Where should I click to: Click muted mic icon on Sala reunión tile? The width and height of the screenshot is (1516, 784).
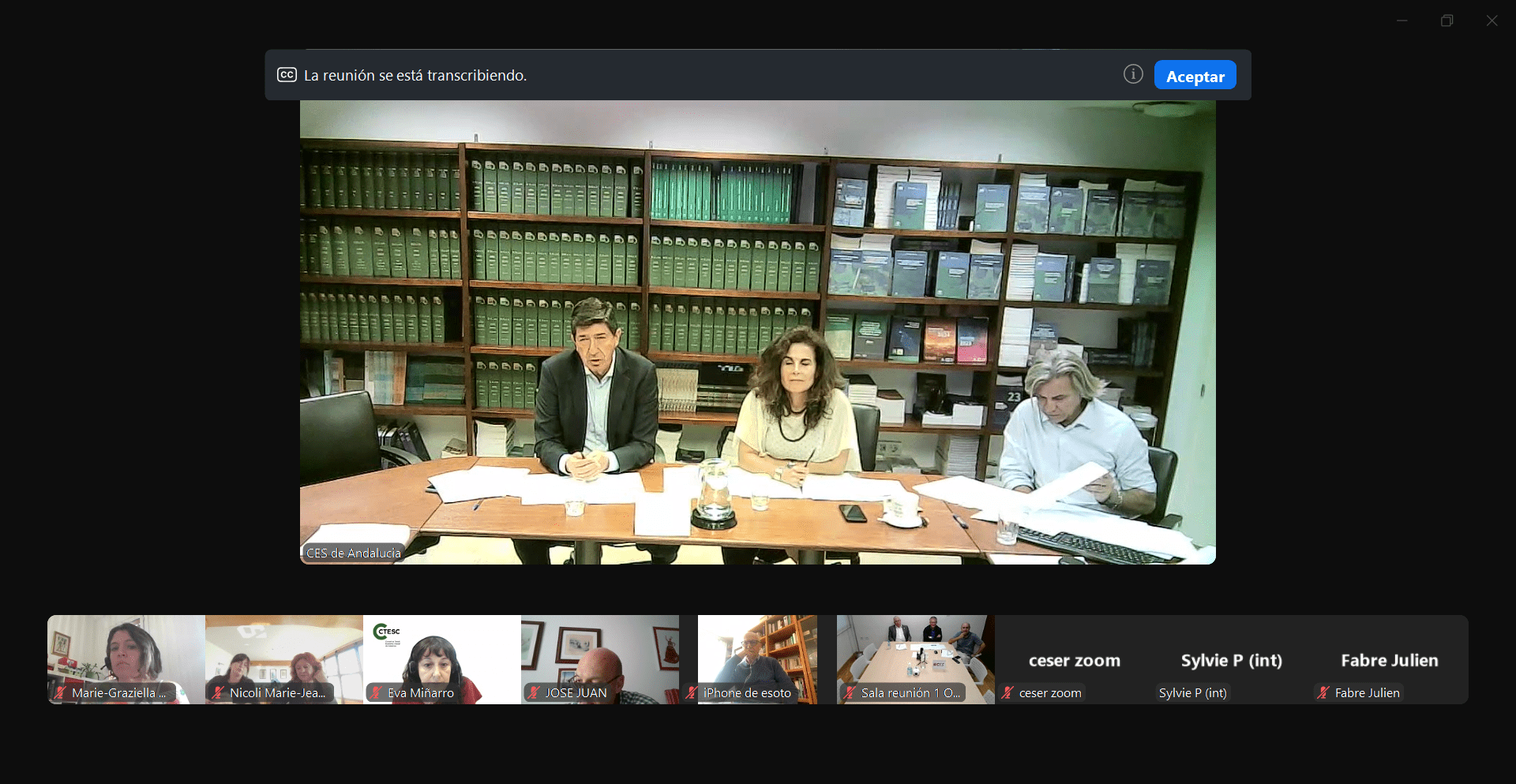point(850,692)
